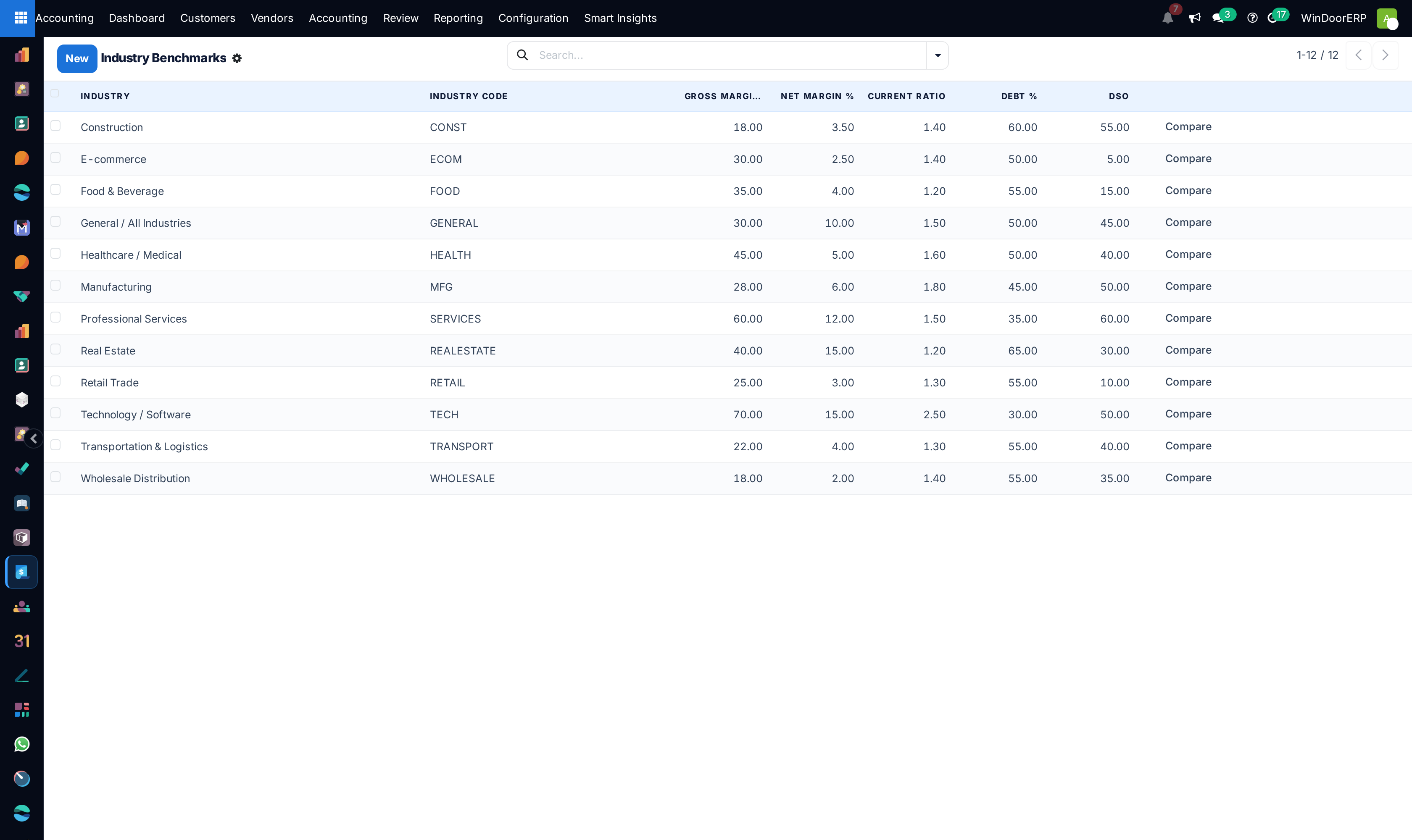Sort by the Gross Margin column header

point(722,96)
